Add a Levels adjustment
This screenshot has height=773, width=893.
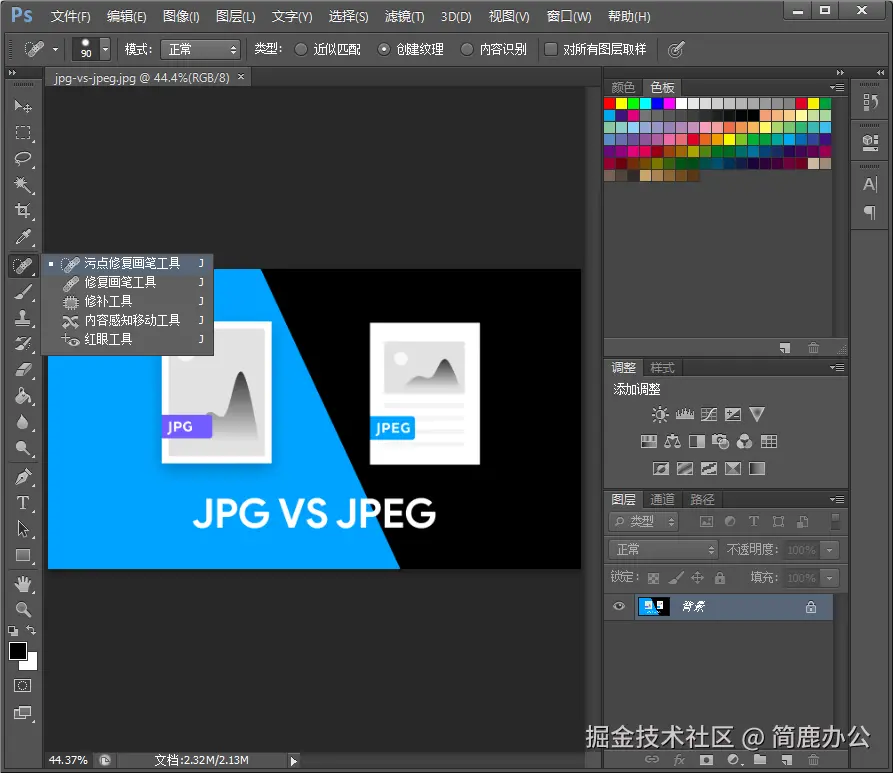tap(685, 414)
